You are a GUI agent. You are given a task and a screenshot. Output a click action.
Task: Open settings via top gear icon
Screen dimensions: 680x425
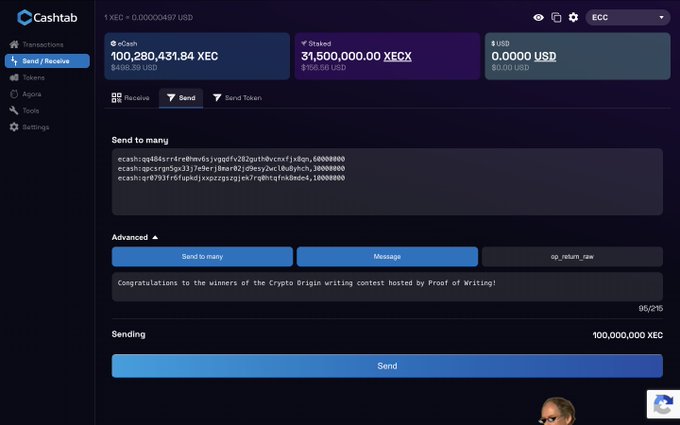[573, 17]
